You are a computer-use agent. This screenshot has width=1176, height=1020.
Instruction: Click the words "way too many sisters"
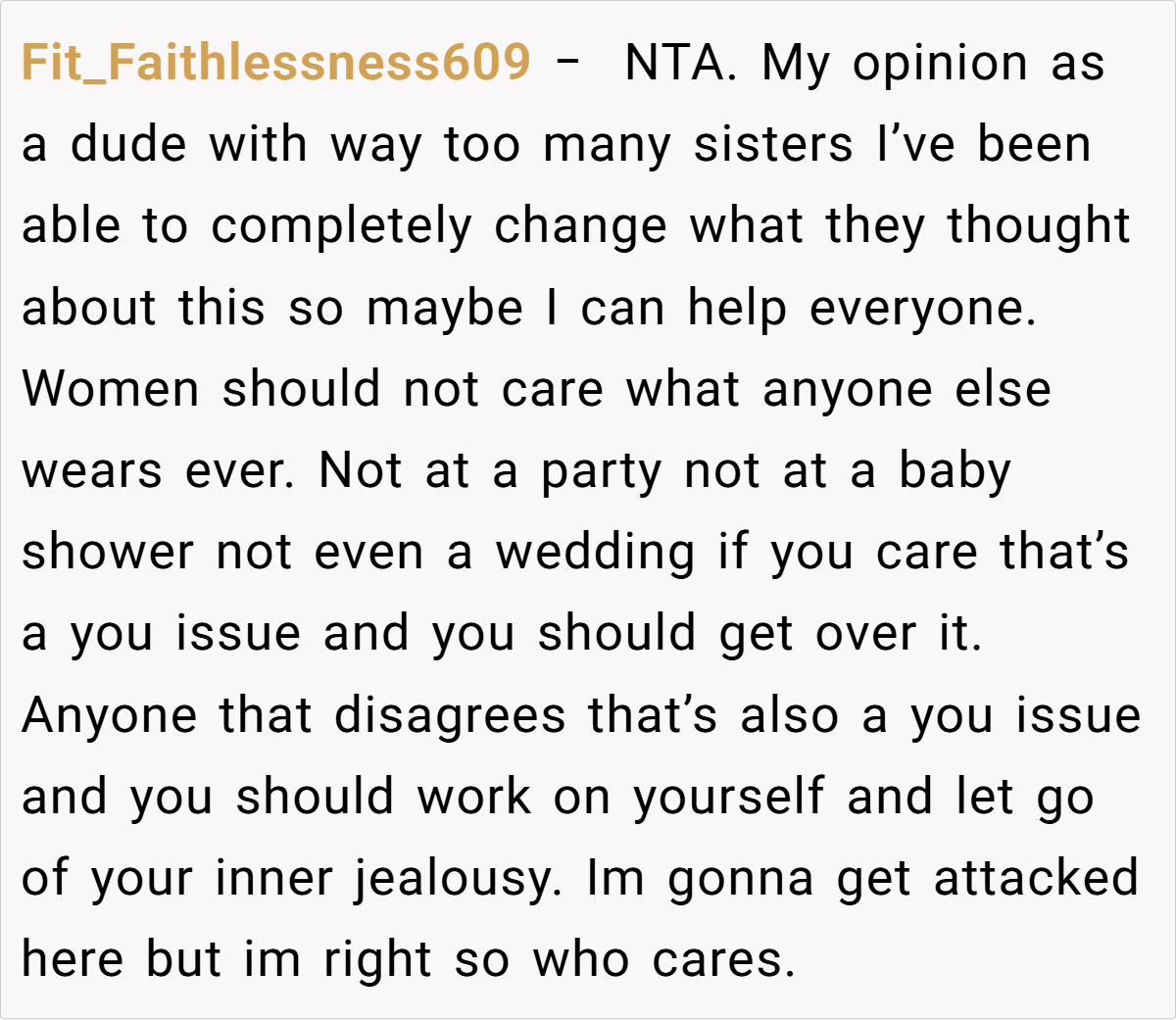click(x=591, y=145)
